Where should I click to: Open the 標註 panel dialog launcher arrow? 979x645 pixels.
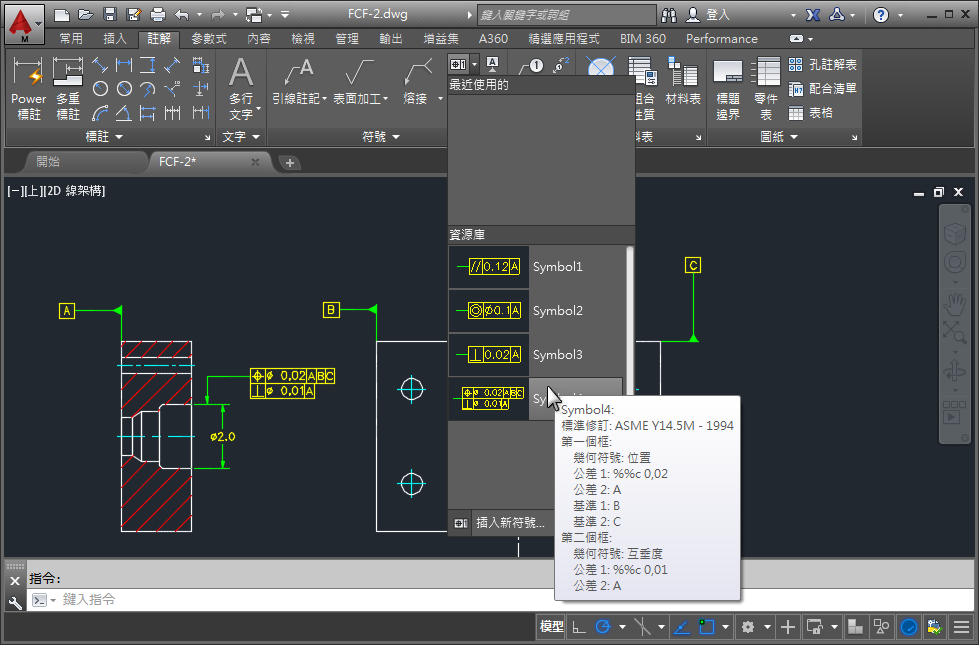[207, 137]
